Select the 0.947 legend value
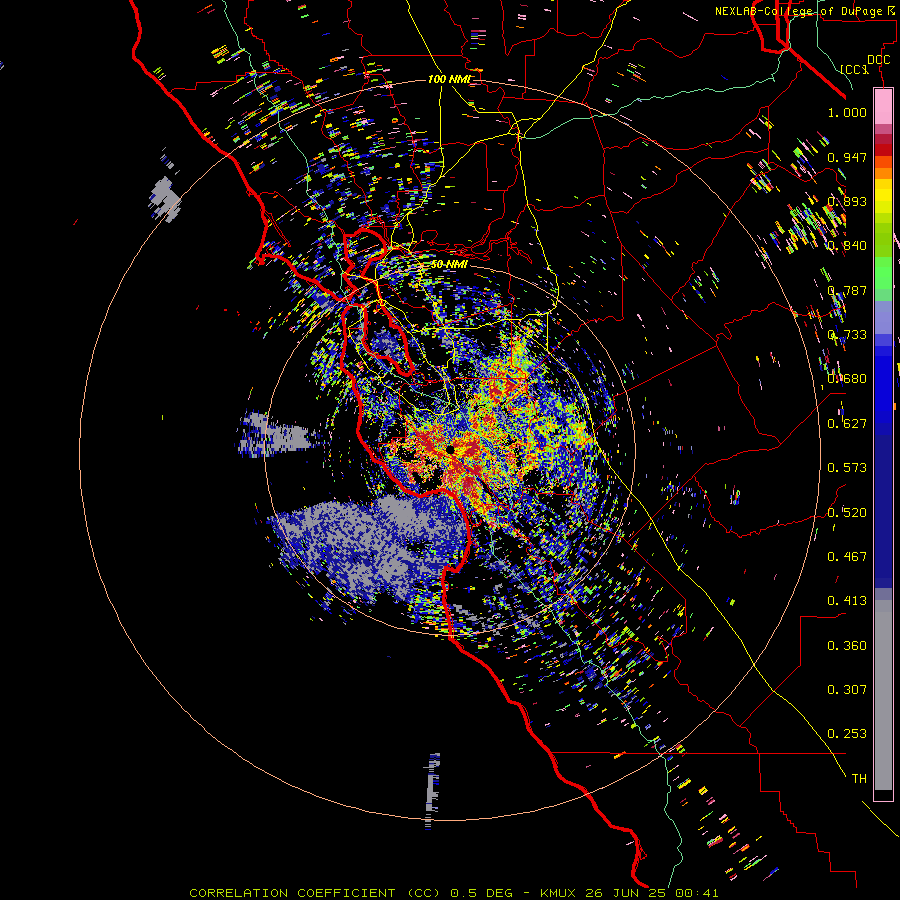The height and width of the screenshot is (900, 900). coord(847,157)
